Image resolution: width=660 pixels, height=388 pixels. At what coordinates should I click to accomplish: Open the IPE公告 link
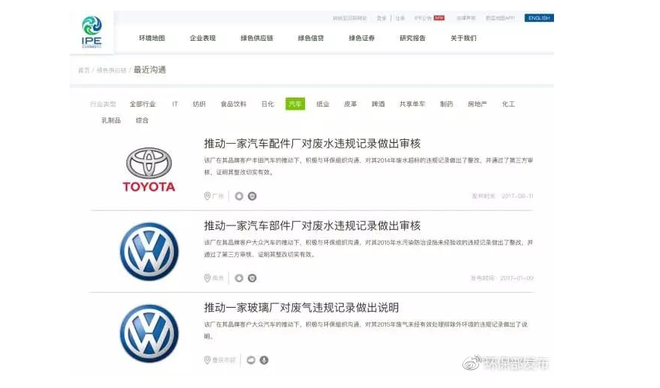[423, 18]
